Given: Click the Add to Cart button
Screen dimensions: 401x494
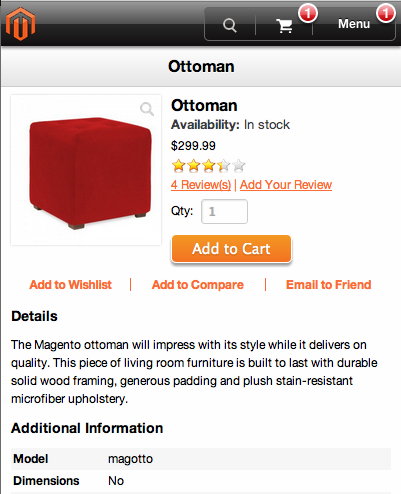Looking at the screenshot, I should 231,249.
